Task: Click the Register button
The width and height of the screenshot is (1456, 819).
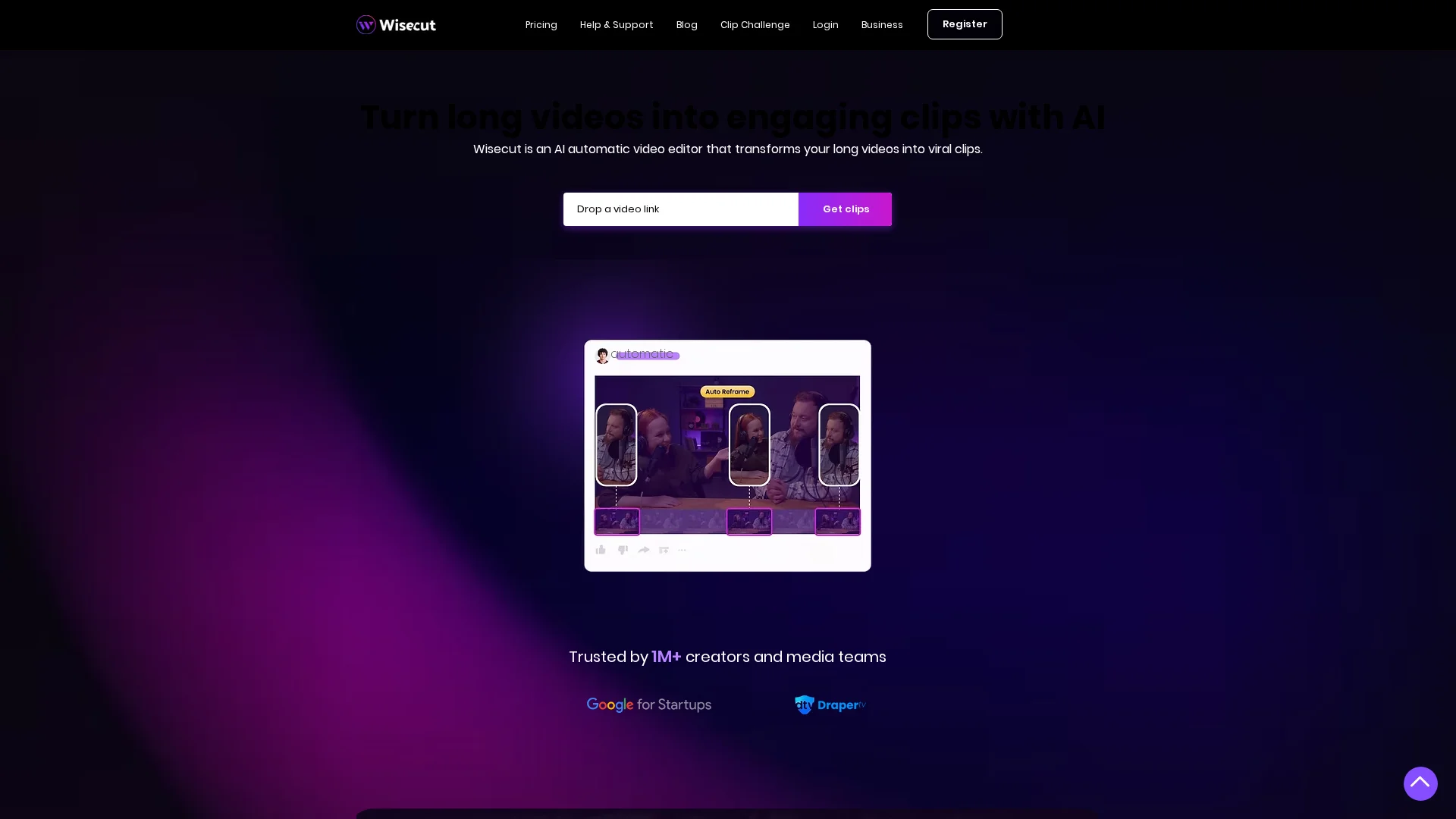Action: point(965,24)
